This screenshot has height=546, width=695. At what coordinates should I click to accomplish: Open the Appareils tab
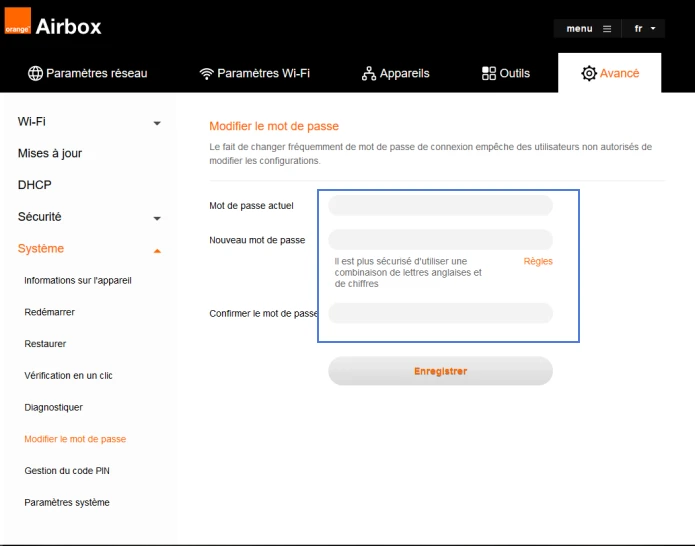click(x=396, y=73)
